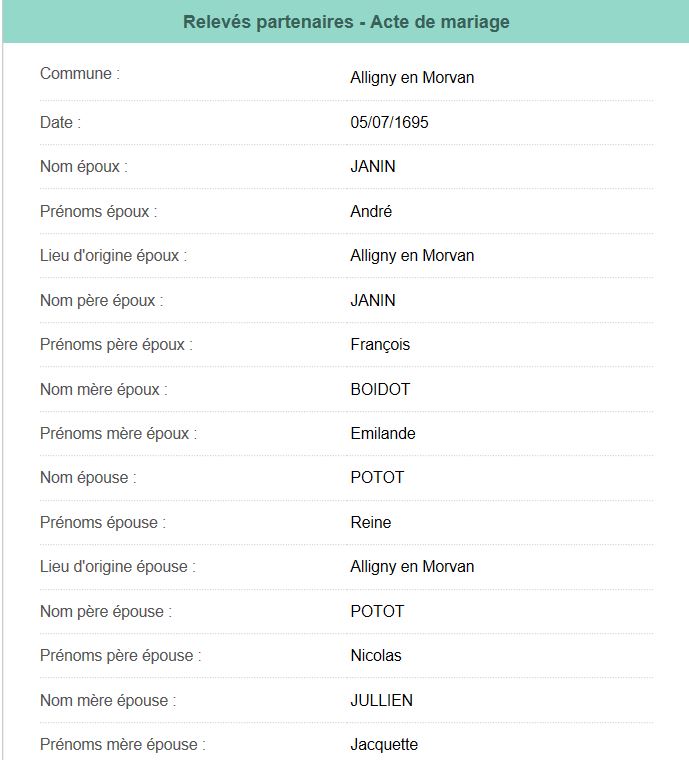Click the 'Lieu d'origine épouse' value
The height and width of the screenshot is (760, 689).
(412, 567)
